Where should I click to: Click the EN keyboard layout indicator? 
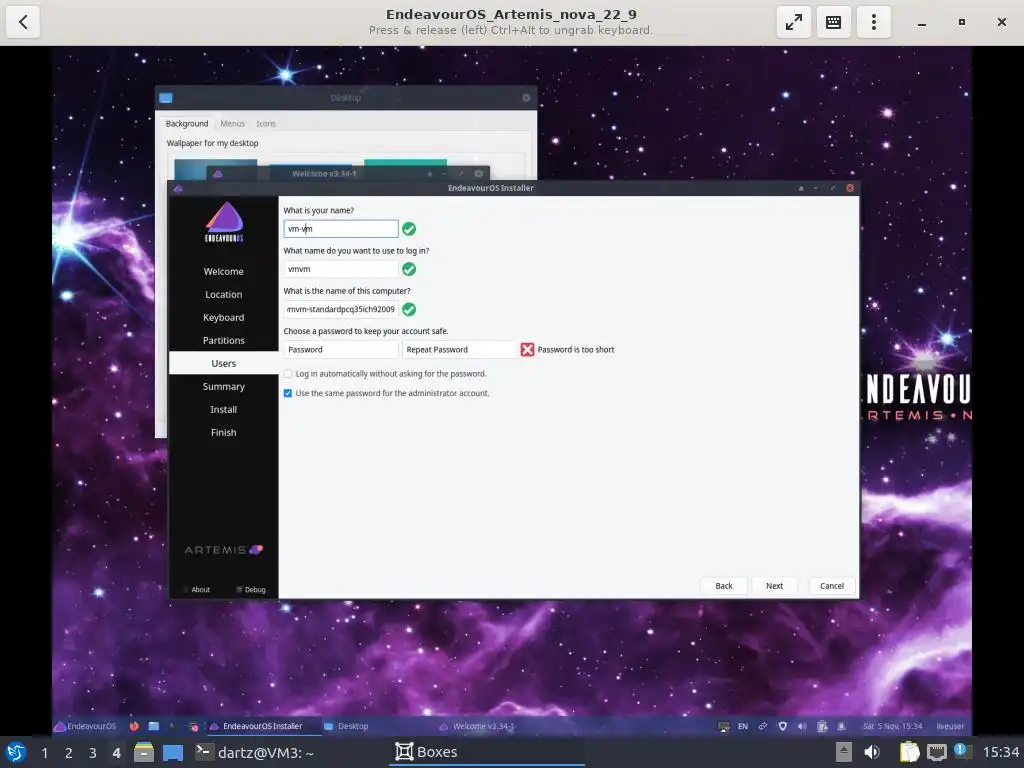[743, 726]
